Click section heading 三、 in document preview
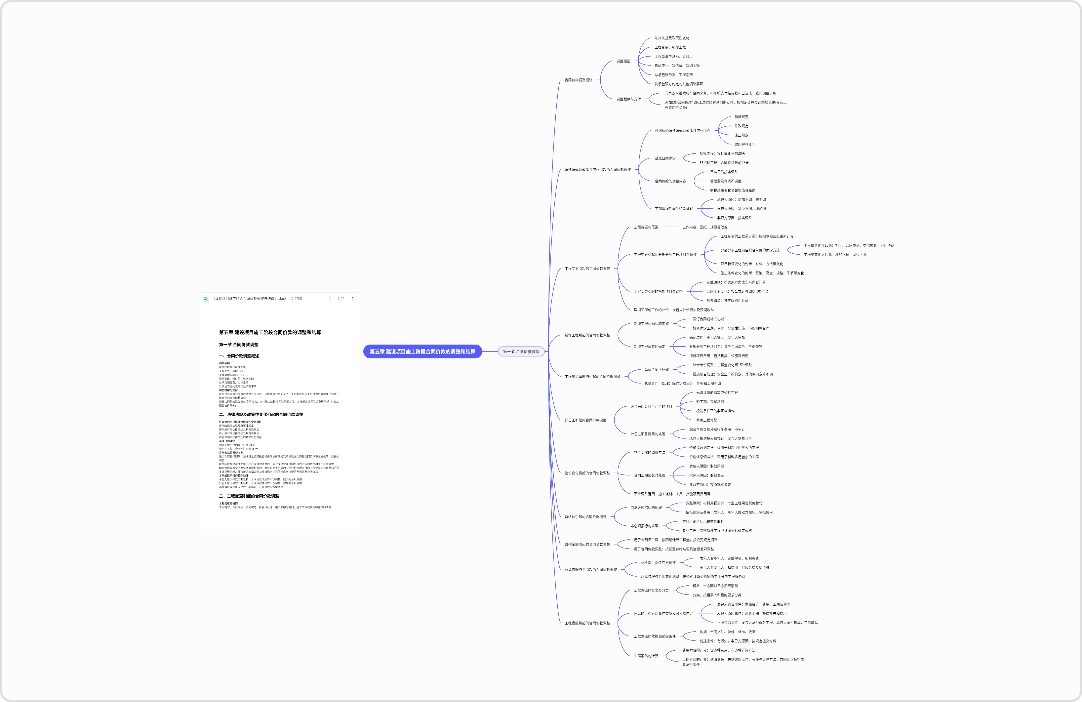The height and width of the screenshot is (702, 1082). 255,496
